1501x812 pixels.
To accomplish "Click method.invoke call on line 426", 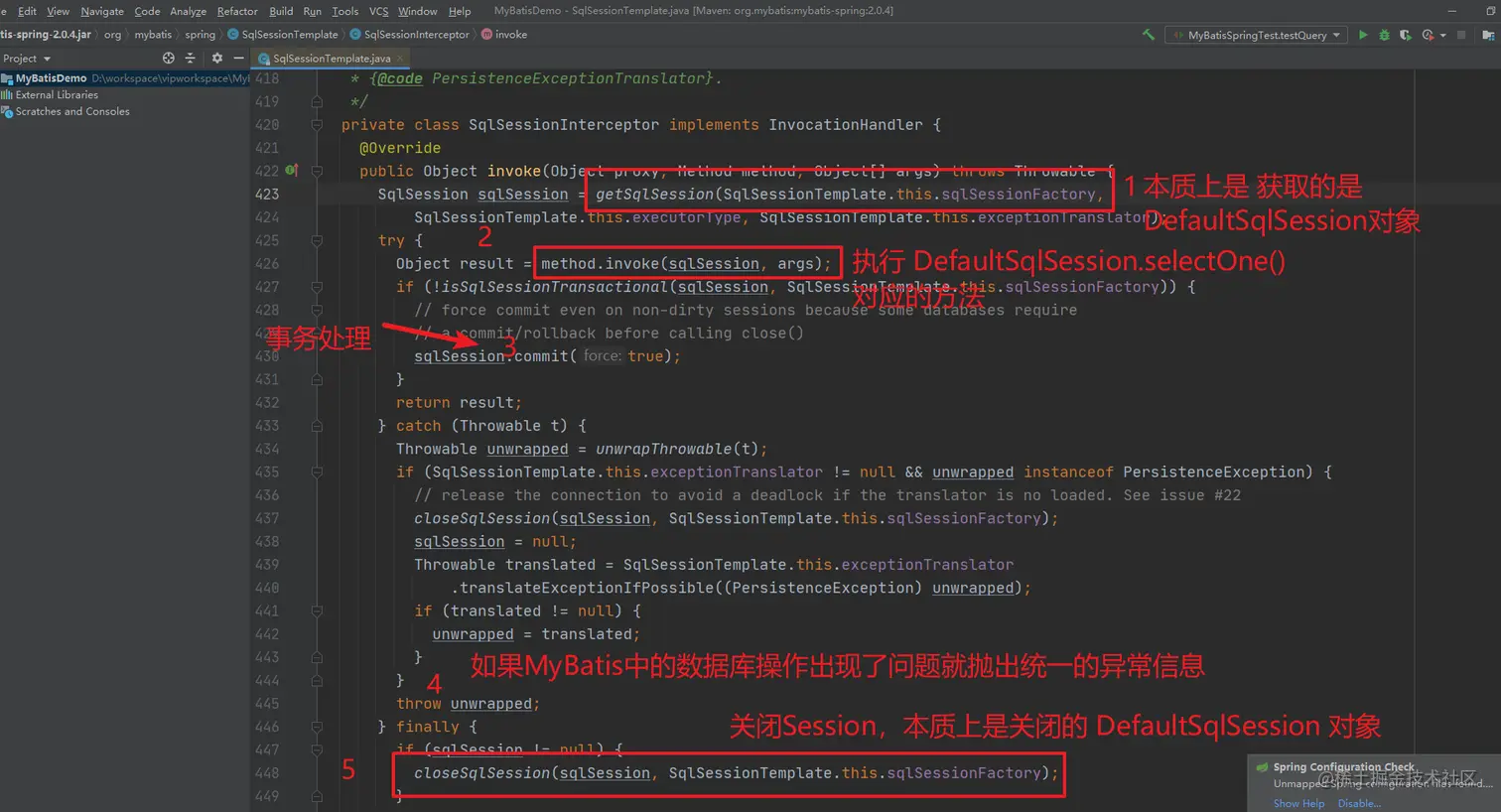I will click(x=600, y=264).
